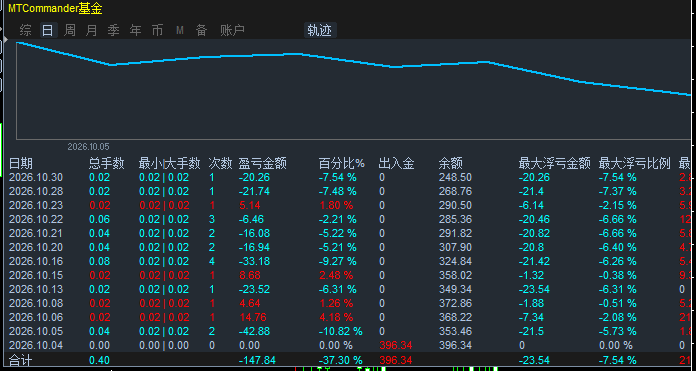Click balance 248.50 in 余额 column

click(x=454, y=178)
